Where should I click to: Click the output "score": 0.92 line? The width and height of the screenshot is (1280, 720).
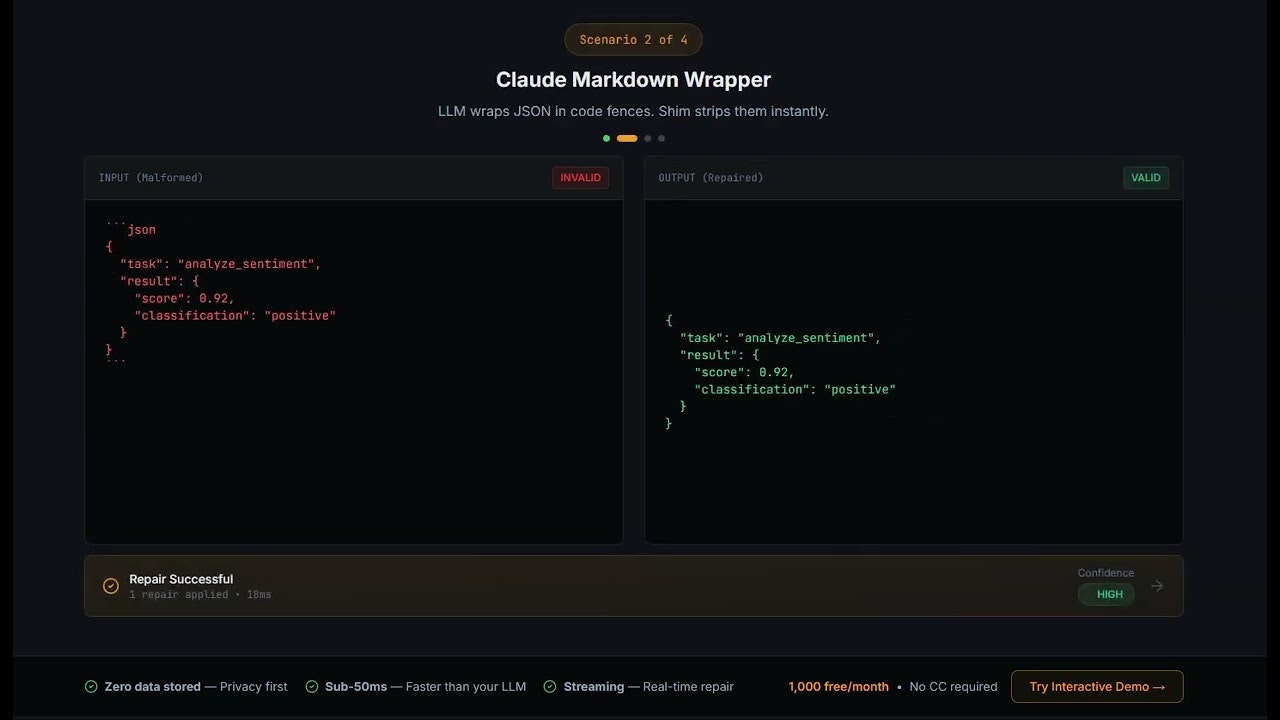tap(744, 372)
